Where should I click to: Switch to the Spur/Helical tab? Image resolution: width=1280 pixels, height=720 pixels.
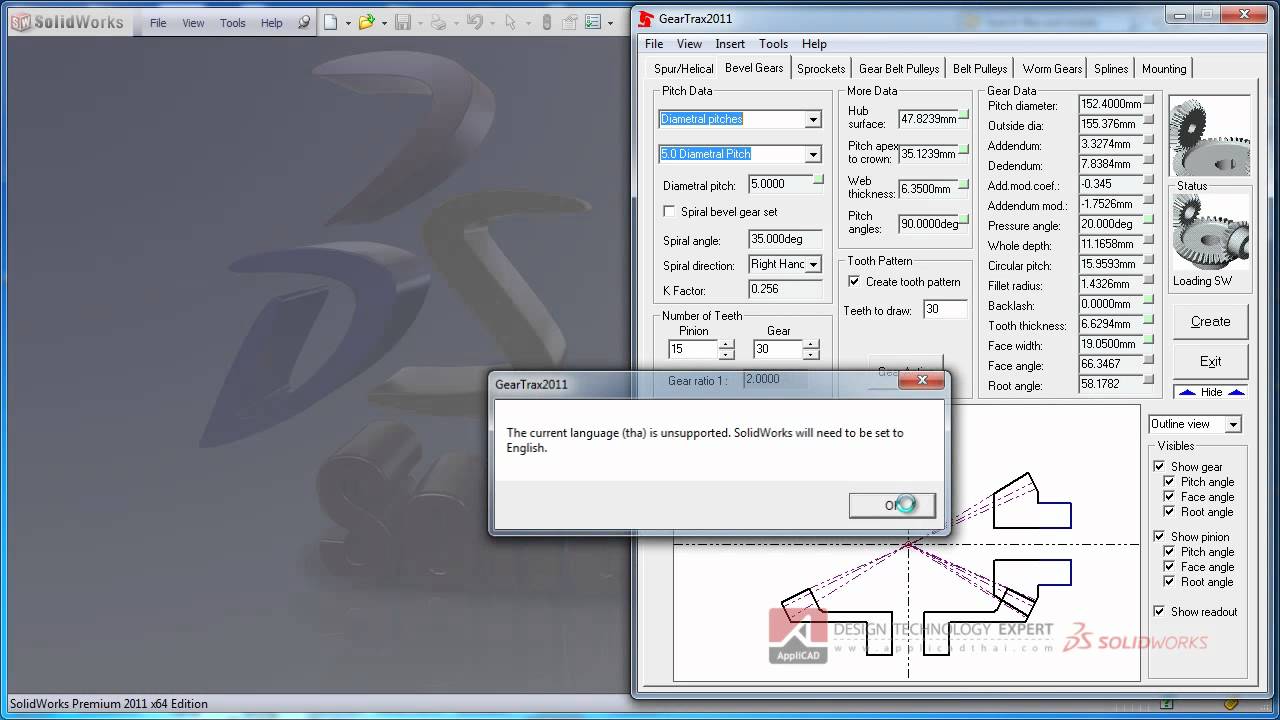[x=684, y=69]
